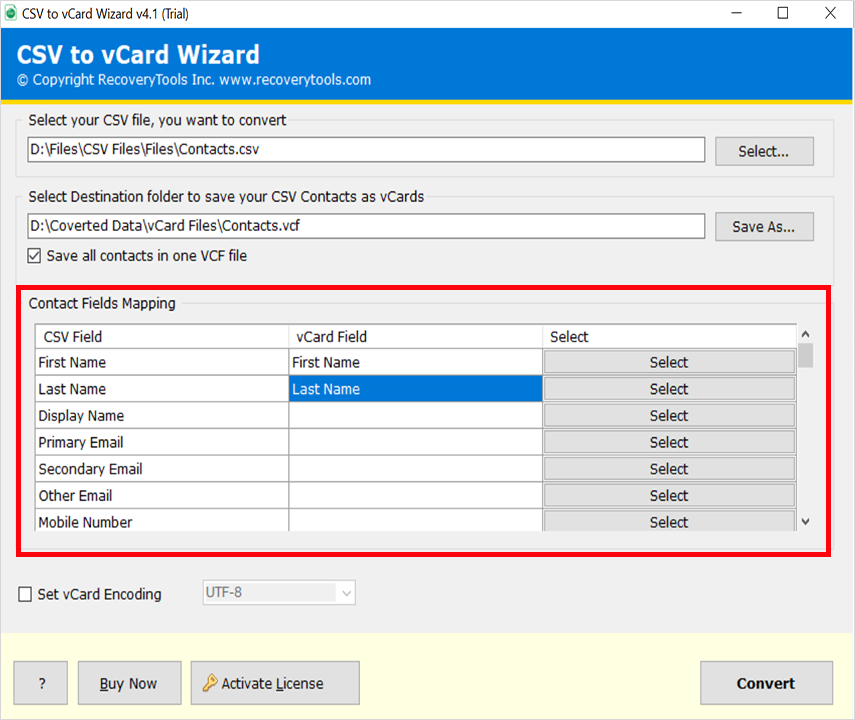Select the Display Name CSV field cell
Viewport: 855px width, 720px height.
click(162, 416)
